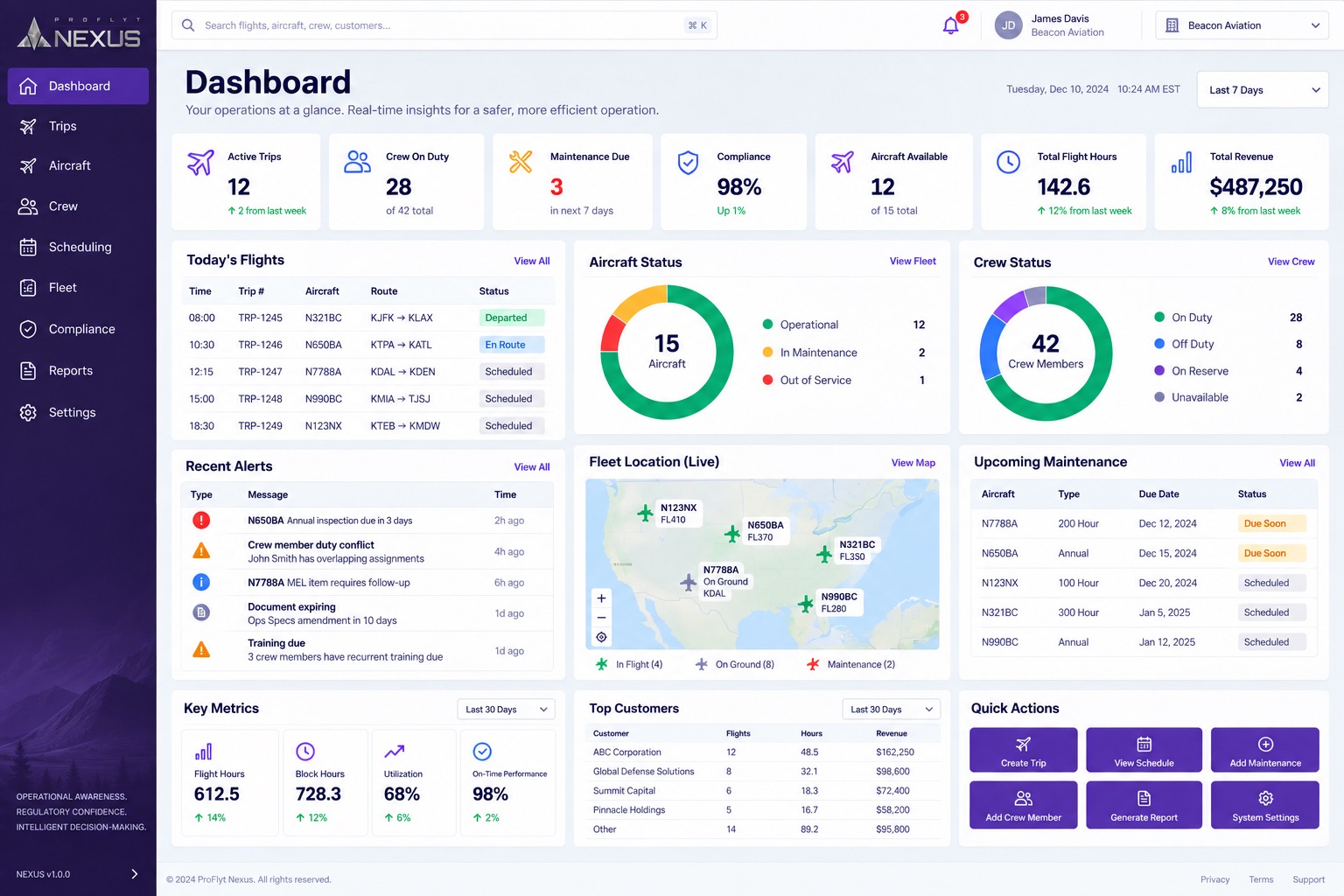Click View All for Recent Alerts
This screenshot has width=1344, height=896.
[532, 467]
